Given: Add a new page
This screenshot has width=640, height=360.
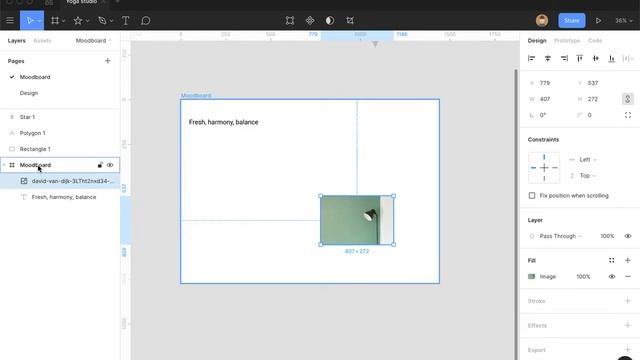Looking at the screenshot, I should (x=107, y=61).
